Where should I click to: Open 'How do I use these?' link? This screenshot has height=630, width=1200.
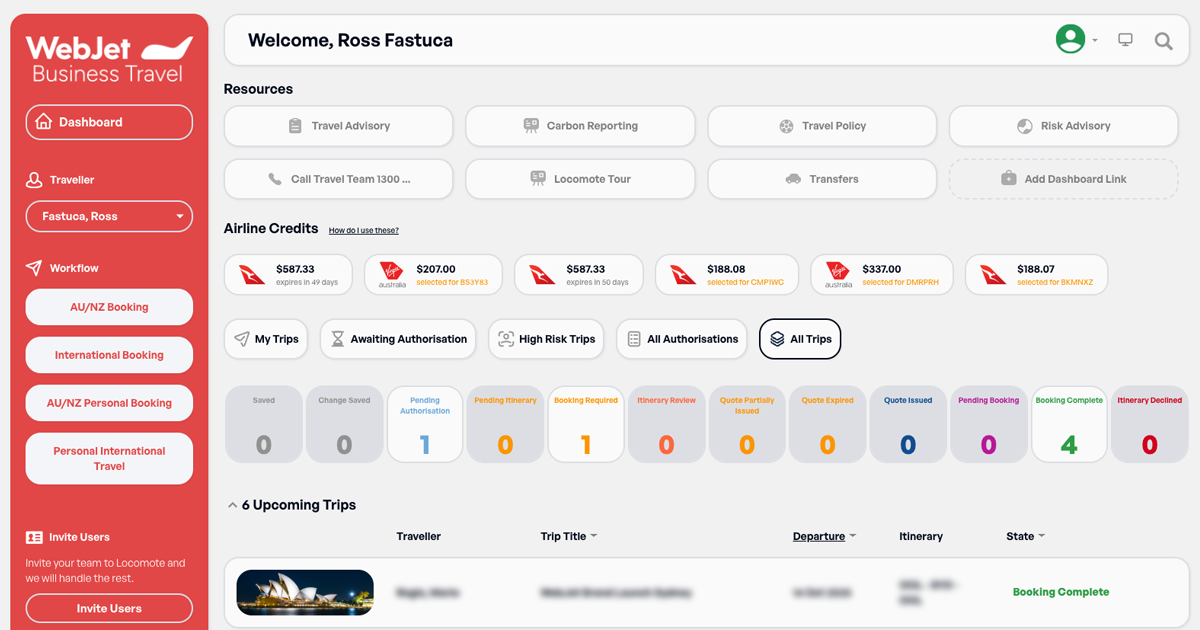[364, 230]
